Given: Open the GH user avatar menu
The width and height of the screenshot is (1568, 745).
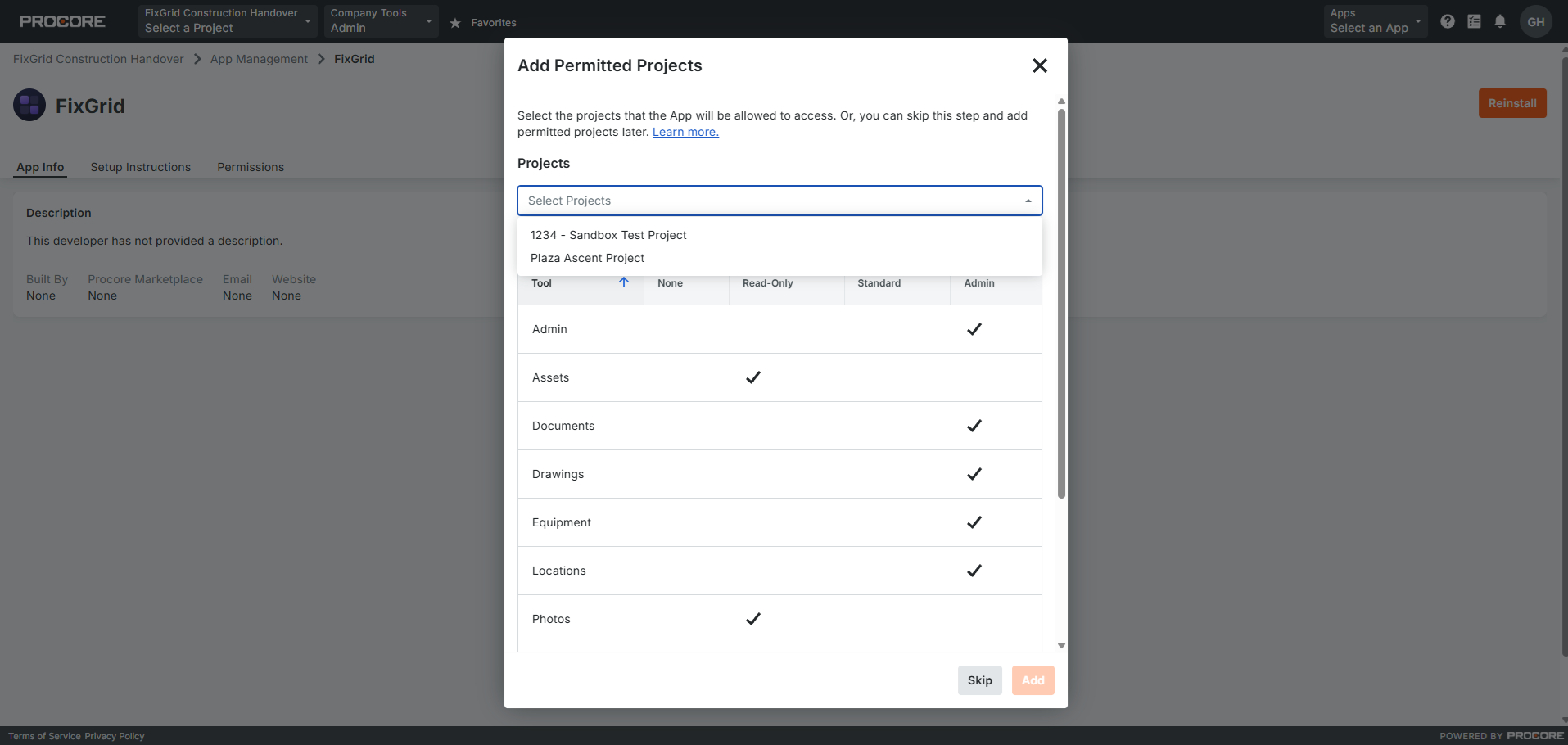Looking at the screenshot, I should pos(1536,21).
